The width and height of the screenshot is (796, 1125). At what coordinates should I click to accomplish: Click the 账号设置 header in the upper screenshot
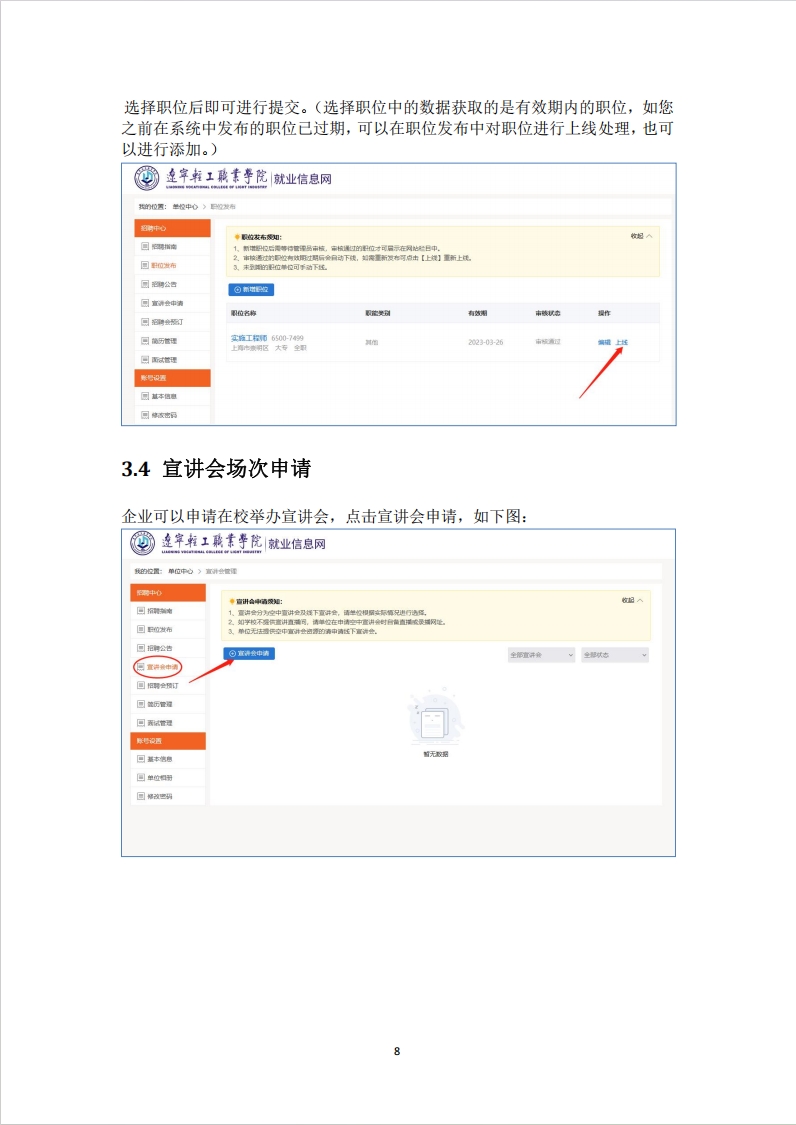tap(172, 377)
